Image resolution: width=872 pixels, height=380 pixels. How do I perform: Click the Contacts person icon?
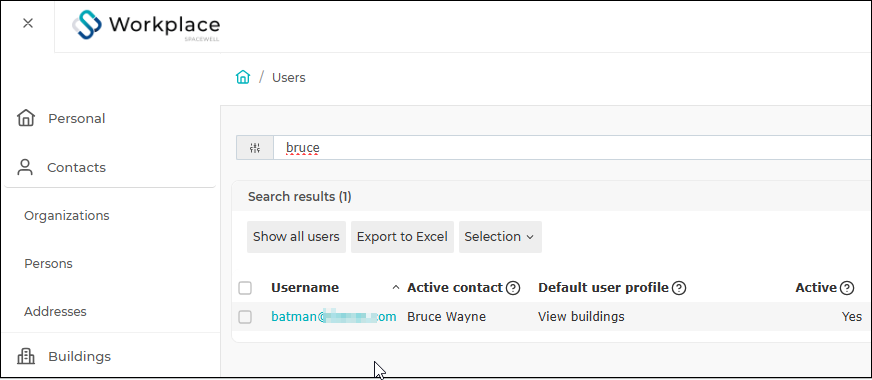click(x=25, y=167)
